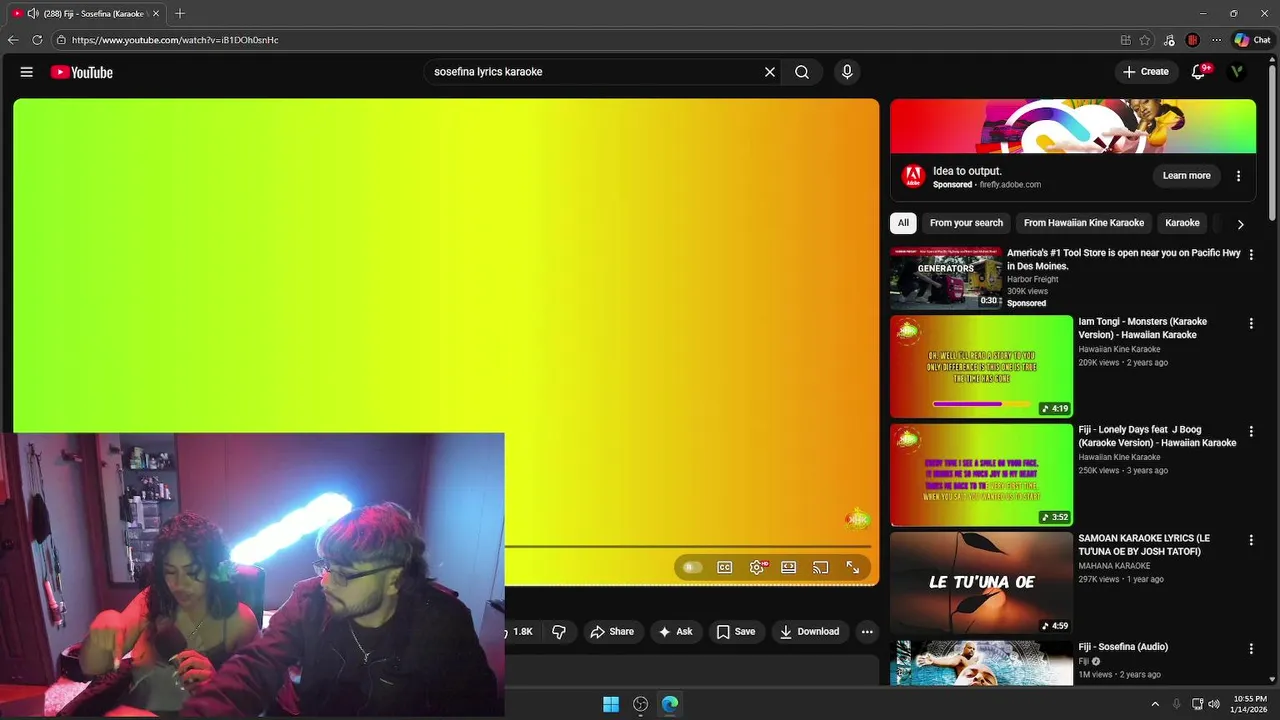Screen dimensions: 1280x720
Task: Open a new browser tab
Action: tap(180, 13)
